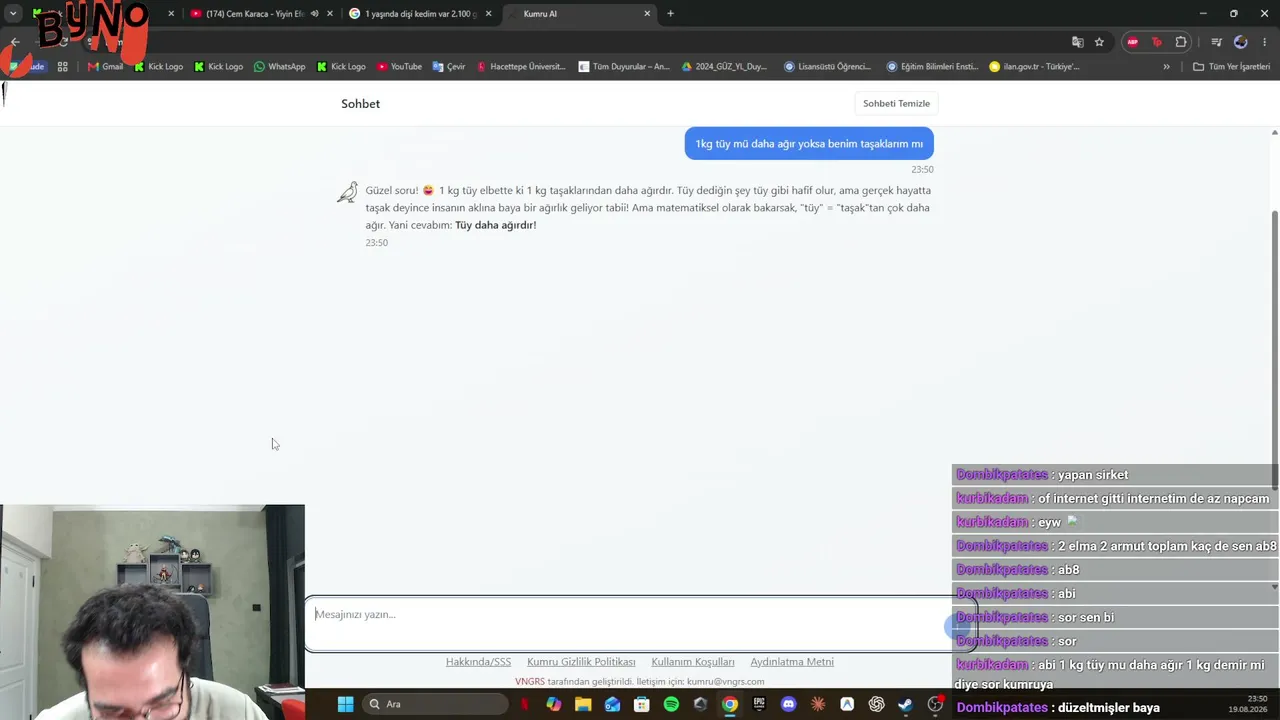Open the Hakkında/SSS link

point(478,662)
